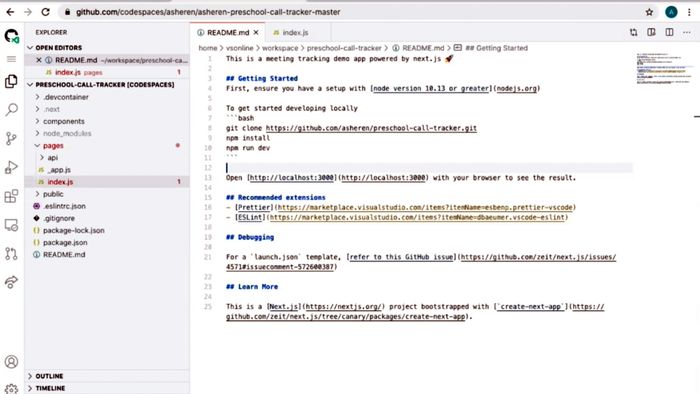Click the open changes icon in editor toolbar
Viewport: 700px width, 394px height.
[633, 32]
